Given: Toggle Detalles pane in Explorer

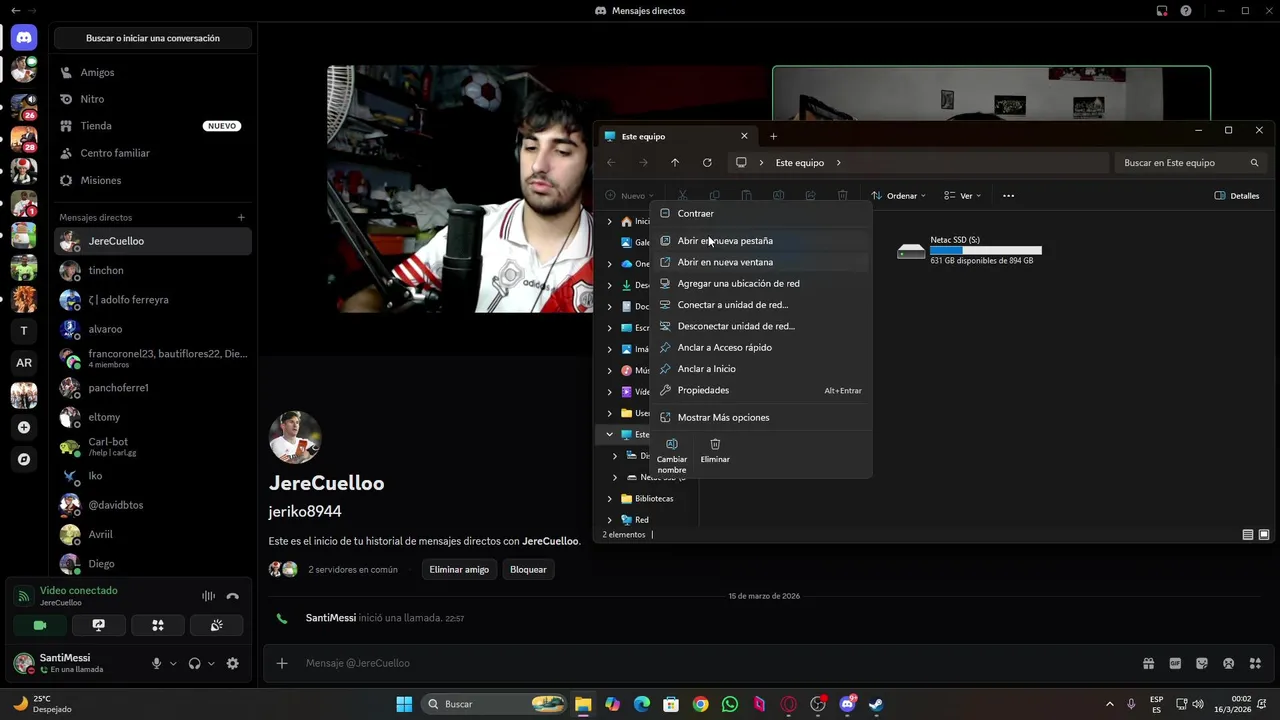Looking at the screenshot, I should tap(1237, 196).
